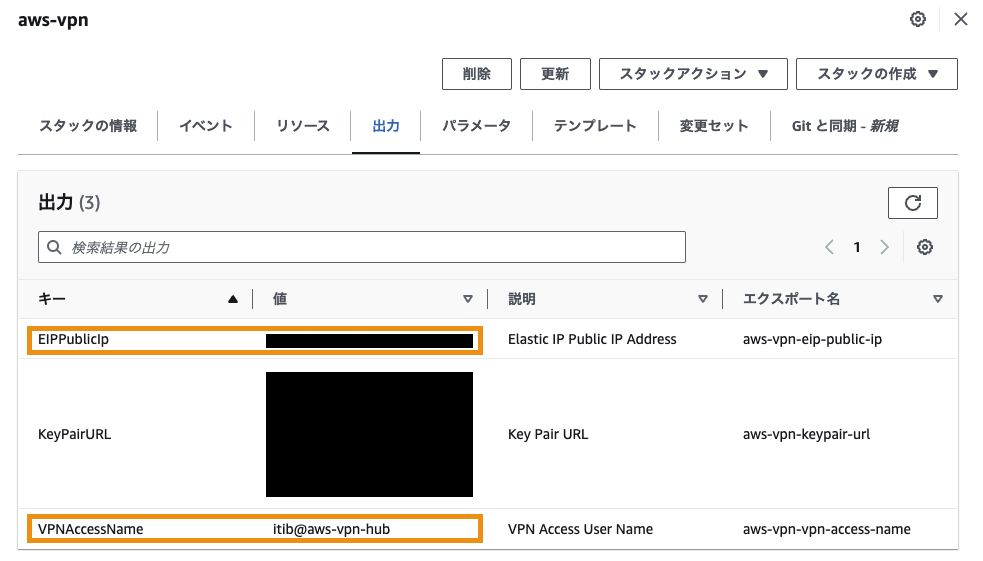The image size is (983, 561).
Task: Click the aws-vpn-vpn-access-name export name
Action: click(827, 529)
